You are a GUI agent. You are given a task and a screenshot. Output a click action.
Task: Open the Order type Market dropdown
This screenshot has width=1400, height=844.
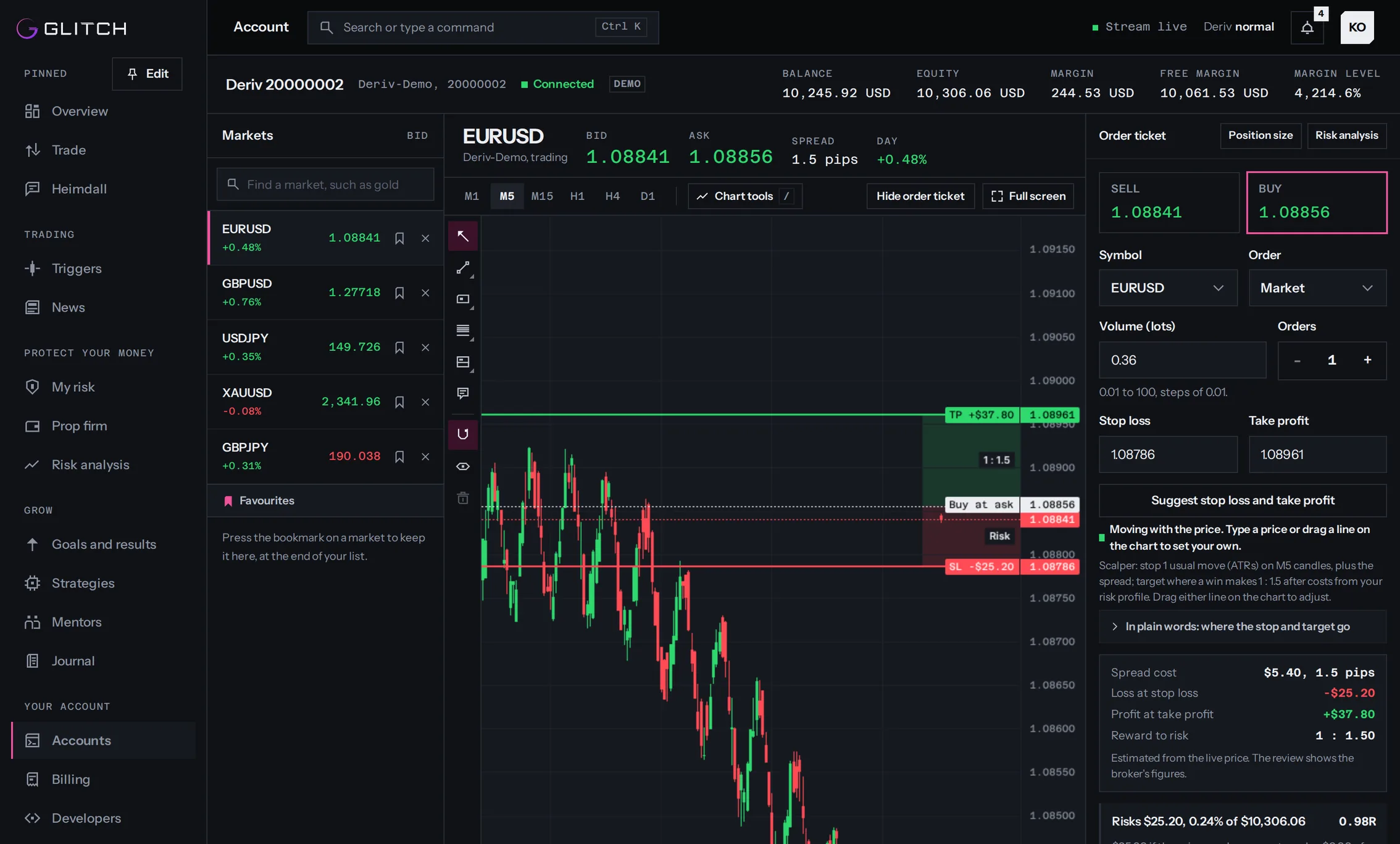point(1317,288)
